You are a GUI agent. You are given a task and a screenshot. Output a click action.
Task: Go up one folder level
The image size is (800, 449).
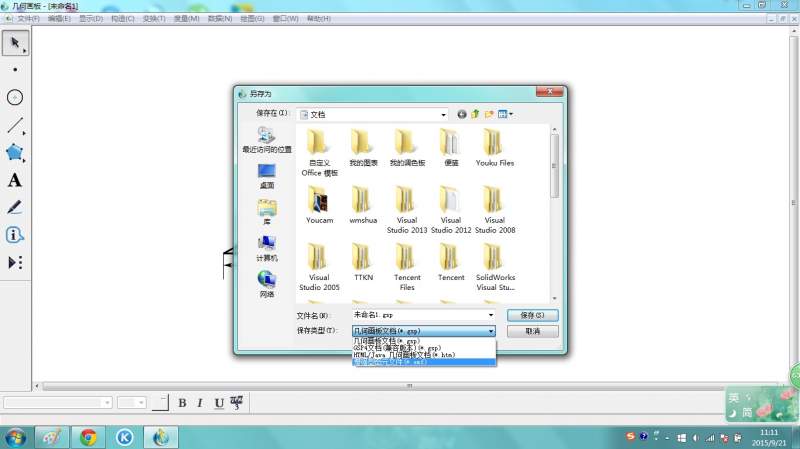click(x=475, y=114)
